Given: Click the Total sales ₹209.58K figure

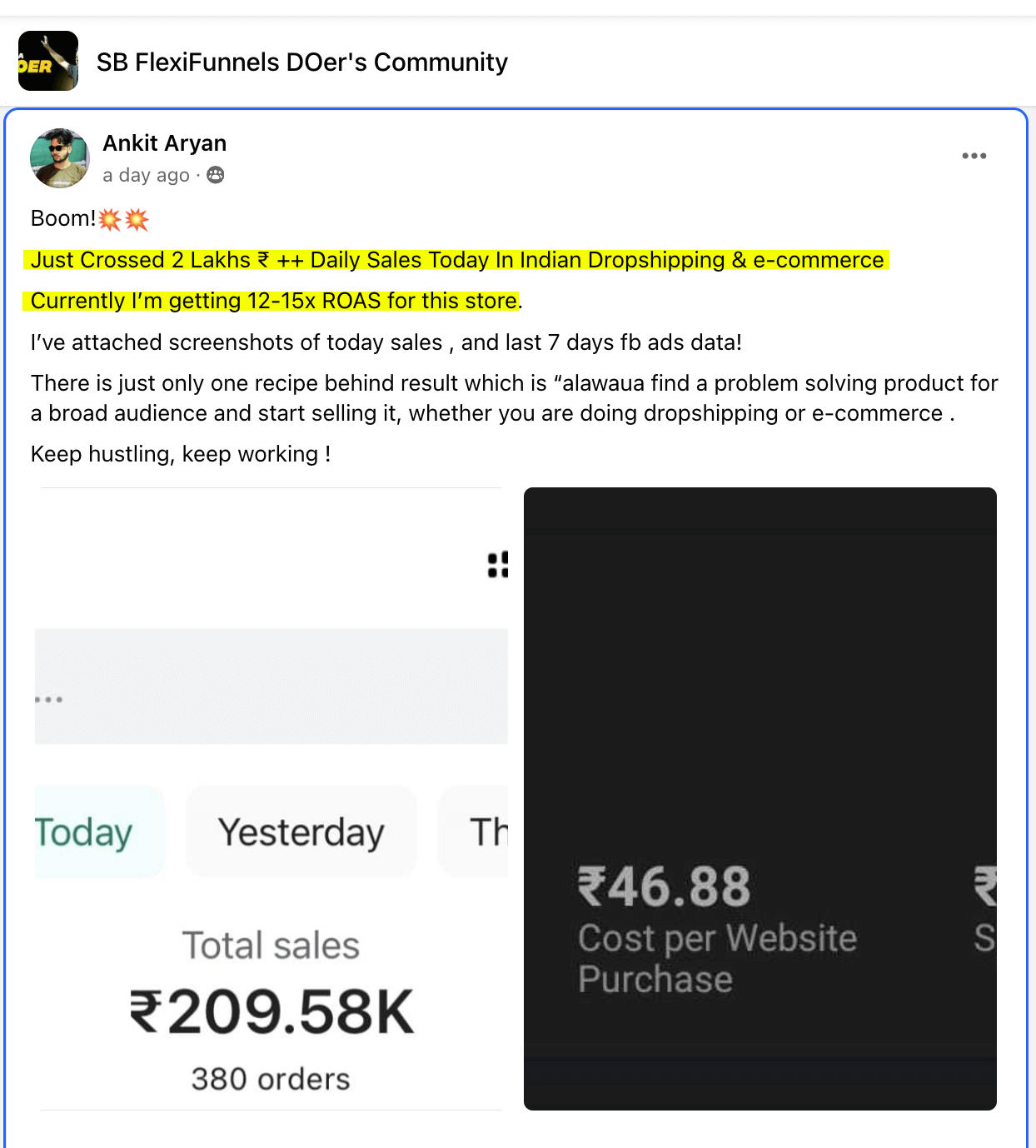Looking at the screenshot, I should [x=272, y=1011].
